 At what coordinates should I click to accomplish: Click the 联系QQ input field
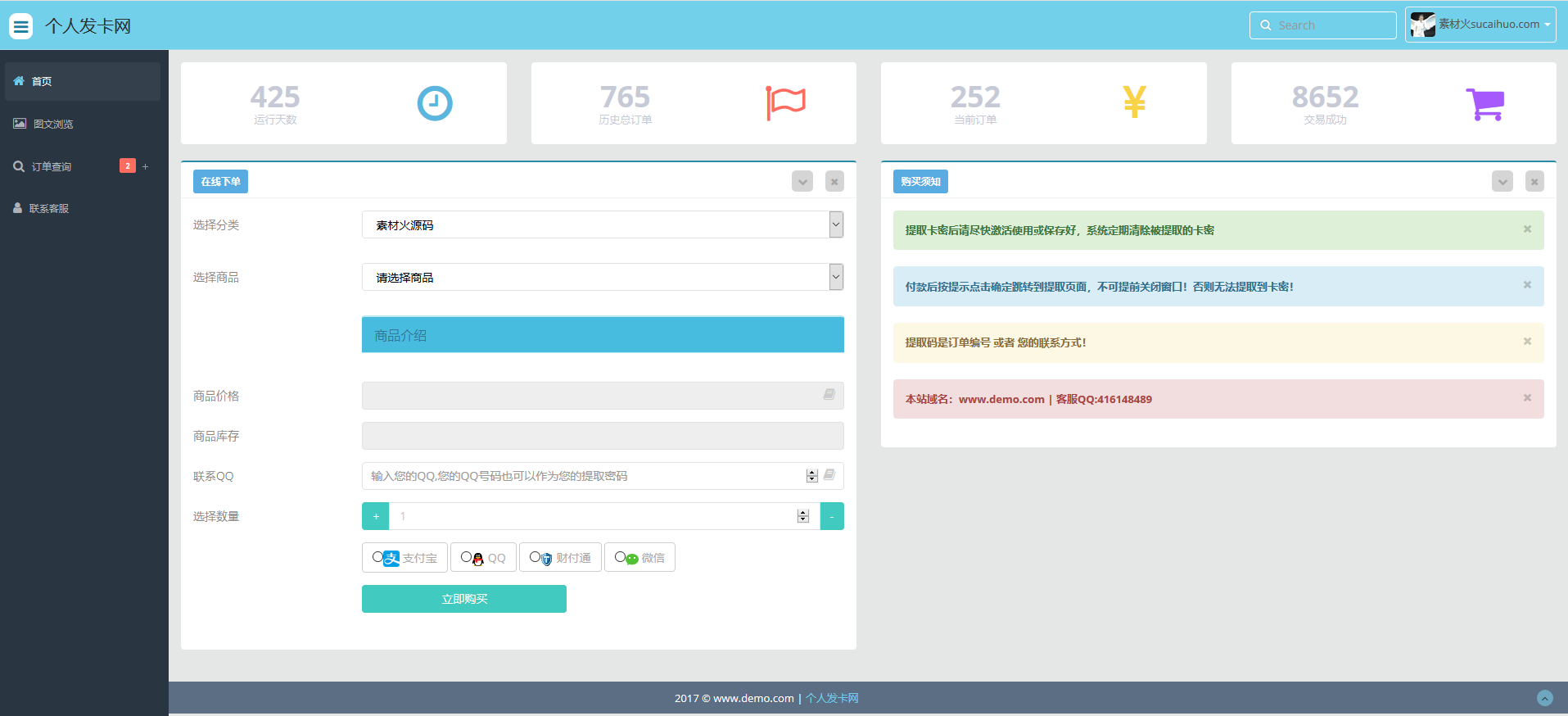pos(603,476)
